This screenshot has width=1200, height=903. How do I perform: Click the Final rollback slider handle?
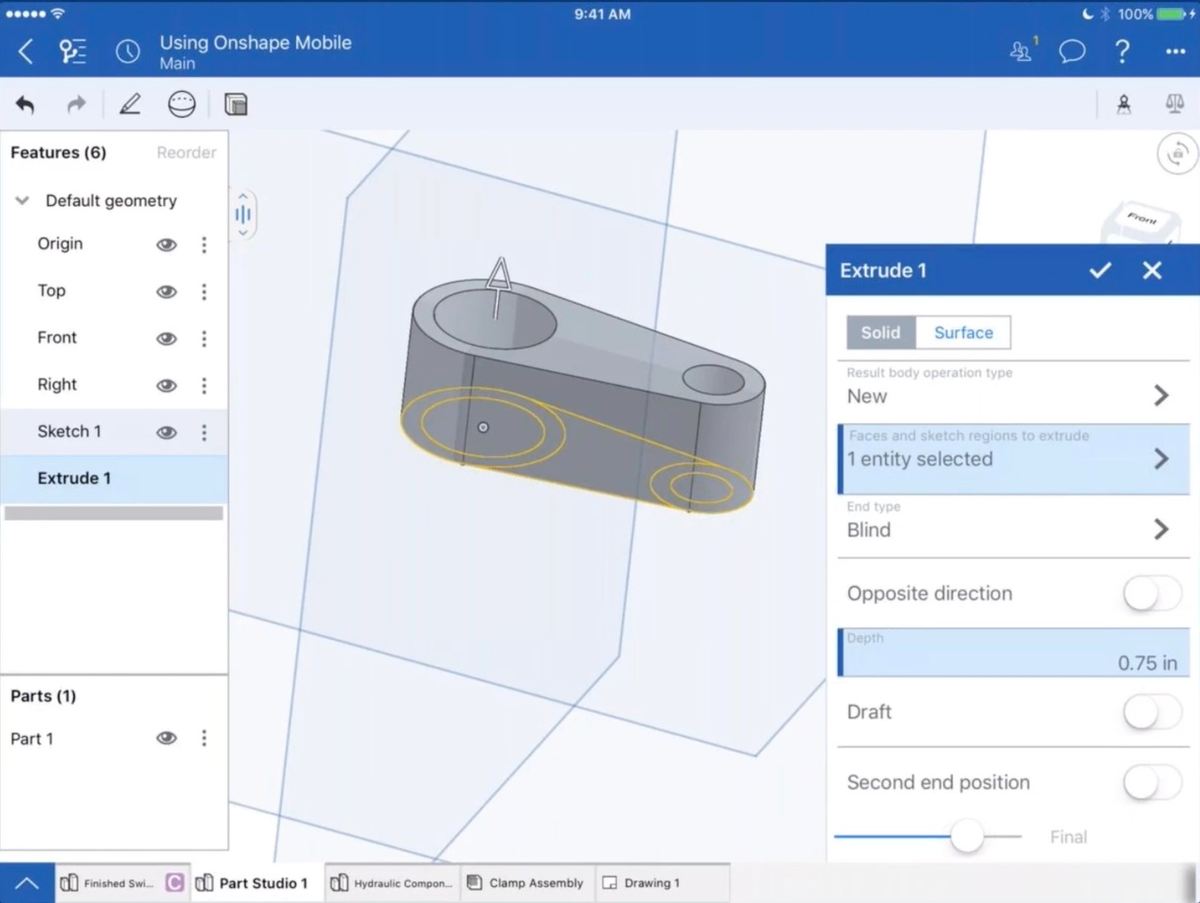pos(967,836)
